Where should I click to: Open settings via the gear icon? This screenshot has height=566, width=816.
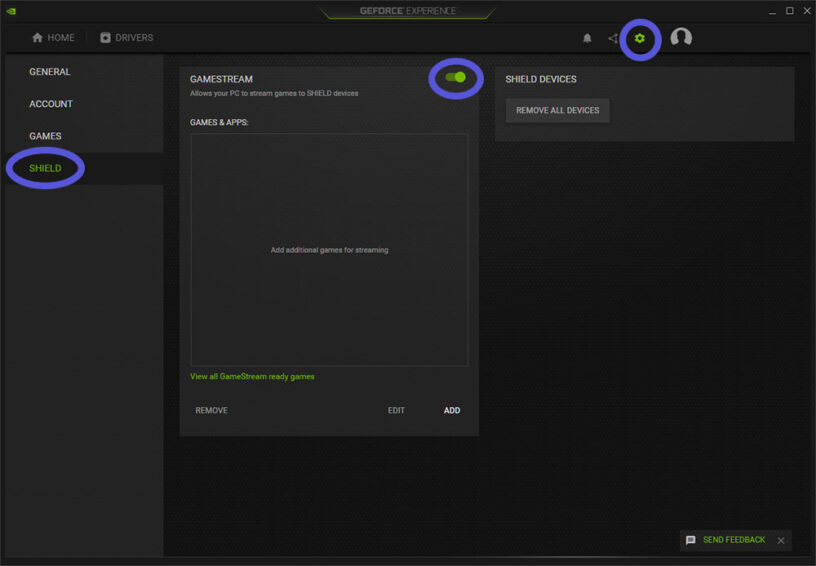[x=640, y=38]
